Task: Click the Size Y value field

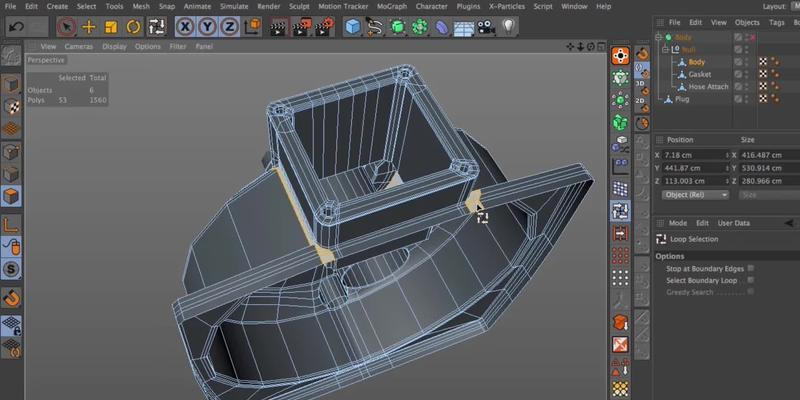Action: (x=769, y=168)
